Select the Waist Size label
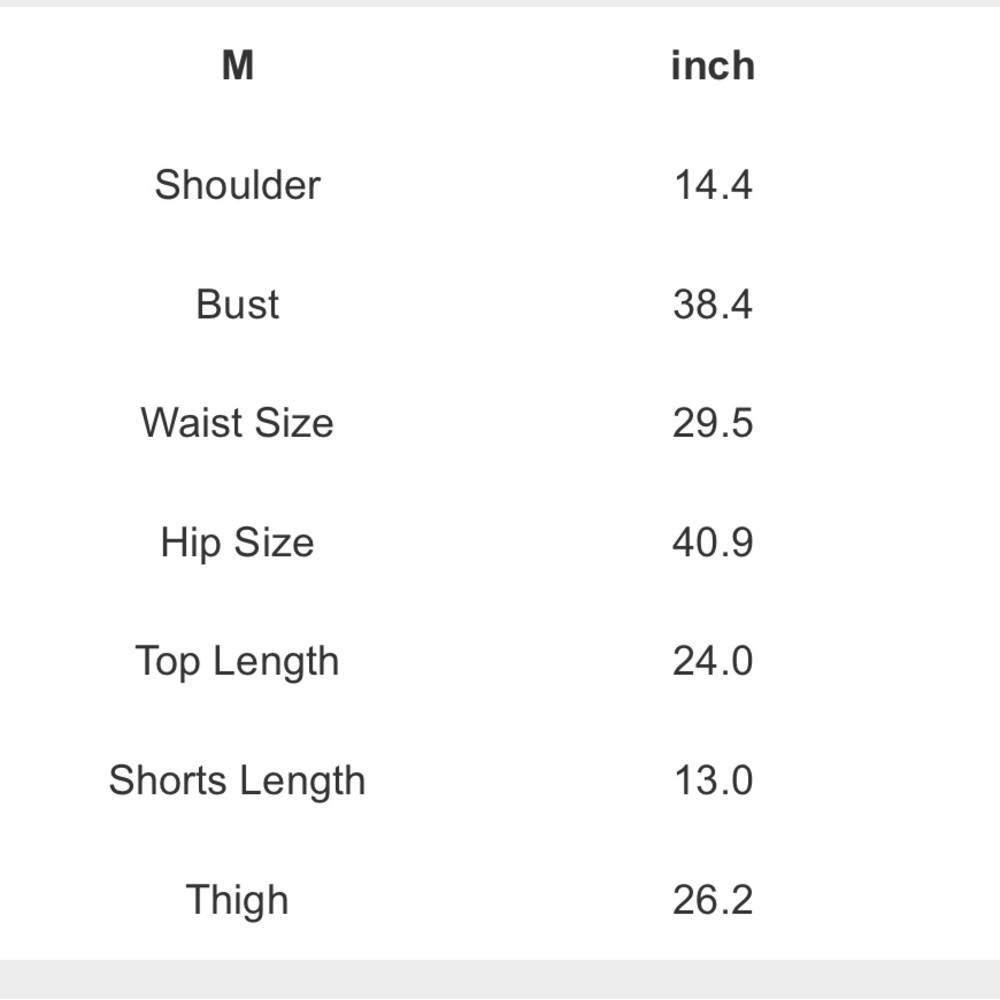The width and height of the screenshot is (1000, 1000). [x=237, y=423]
